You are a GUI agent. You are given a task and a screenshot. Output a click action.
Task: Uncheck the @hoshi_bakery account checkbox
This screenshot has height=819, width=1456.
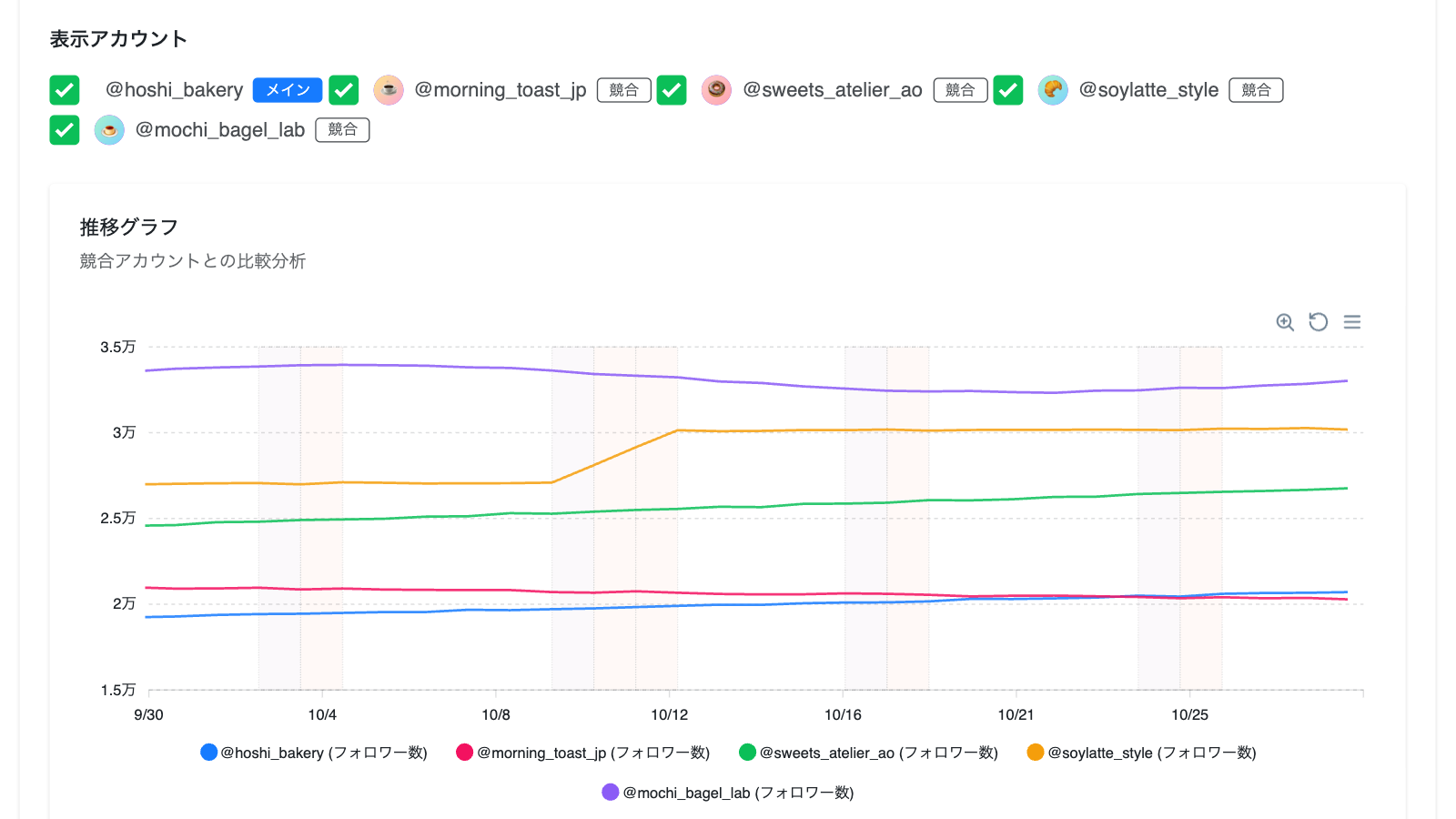click(x=65, y=90)
